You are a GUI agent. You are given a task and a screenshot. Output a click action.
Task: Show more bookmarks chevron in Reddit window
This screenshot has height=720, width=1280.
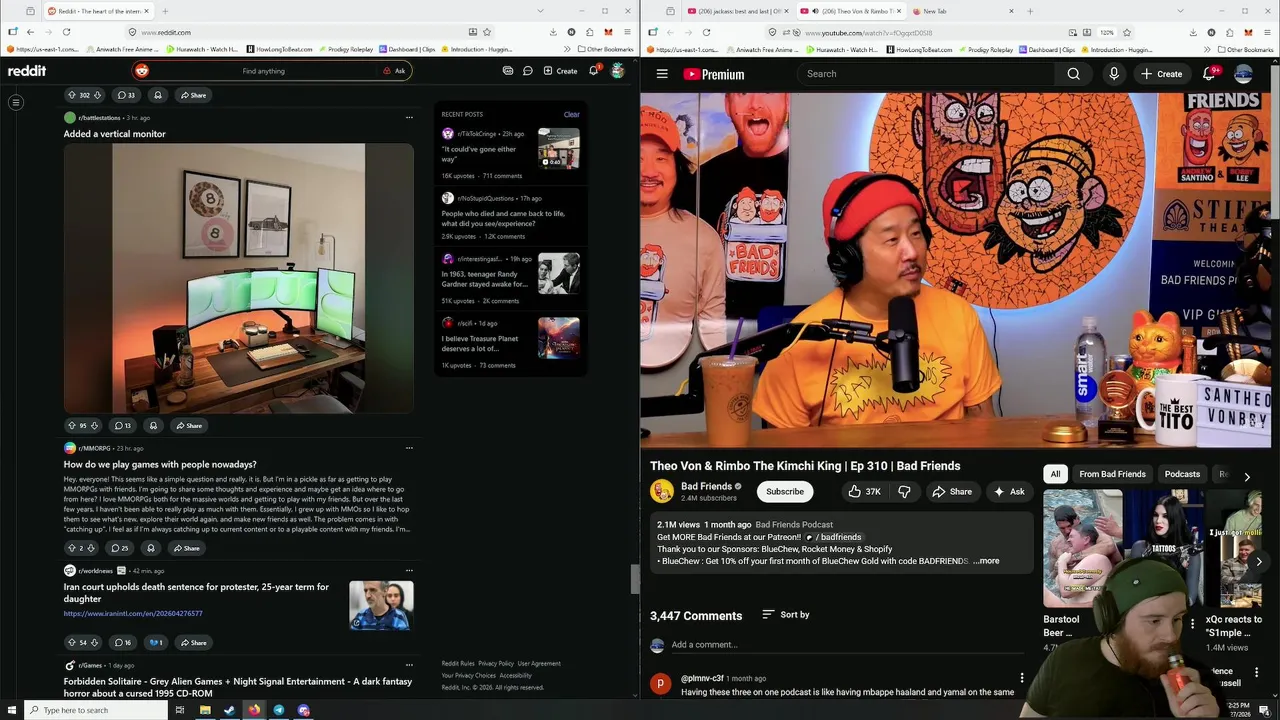(567, 49)
